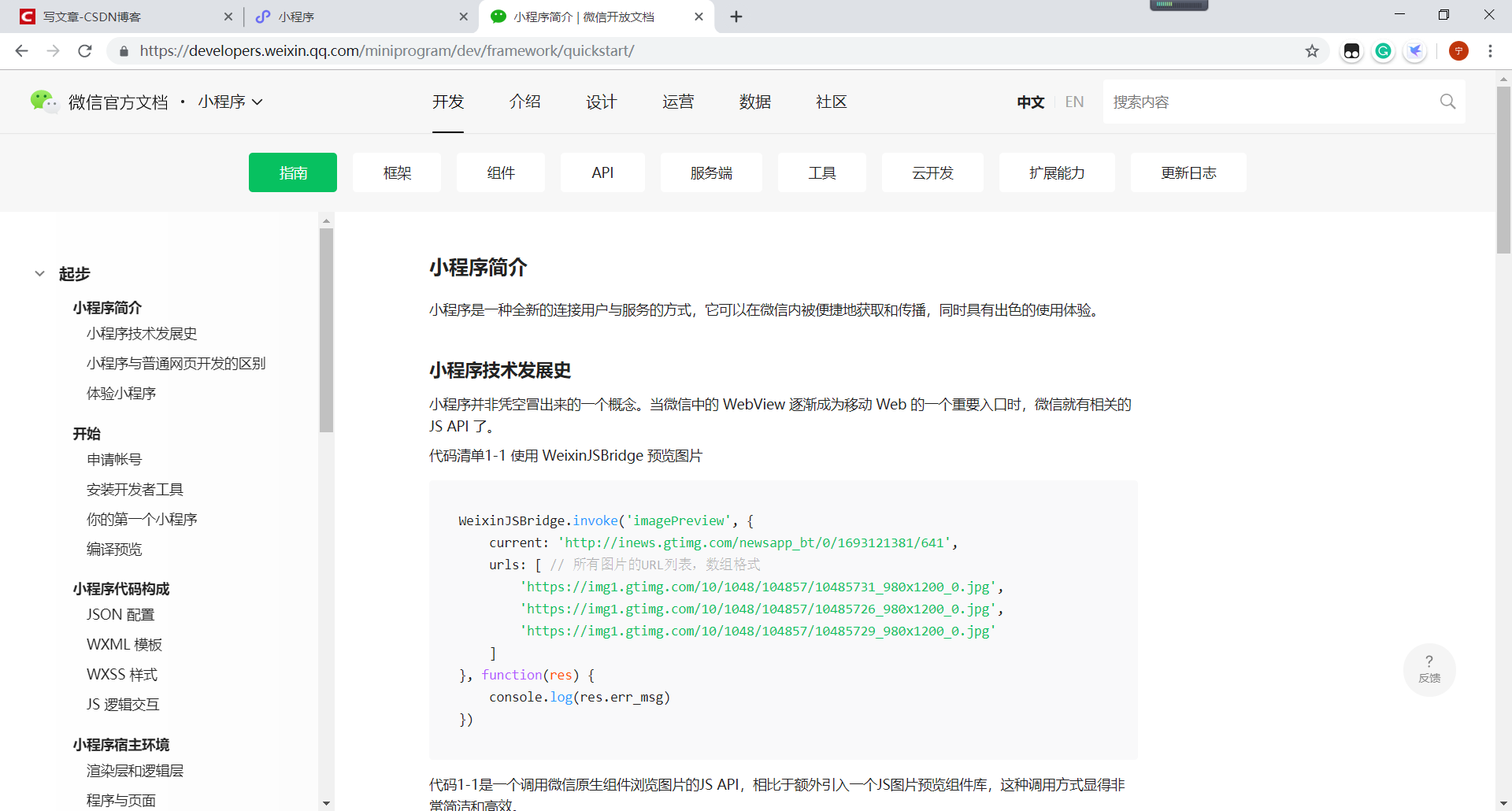Open JS 逻辑交互 in sidebar
The image size is (1512, 811).
[x=123, y=705]
